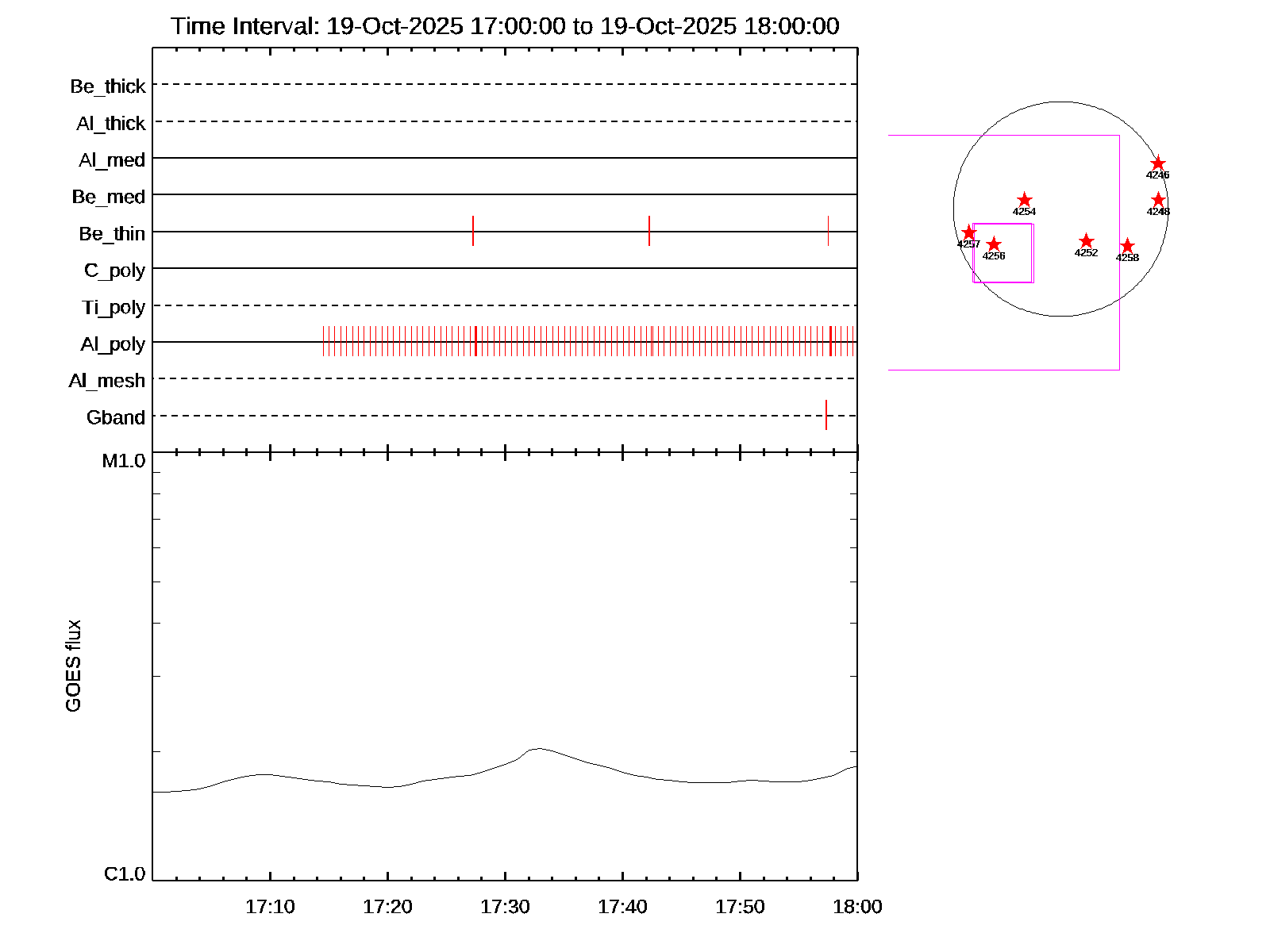Pick the star for region 4252
Image resolution: width=1270 pixels, height=952 pixels.
coord(1086,241)
